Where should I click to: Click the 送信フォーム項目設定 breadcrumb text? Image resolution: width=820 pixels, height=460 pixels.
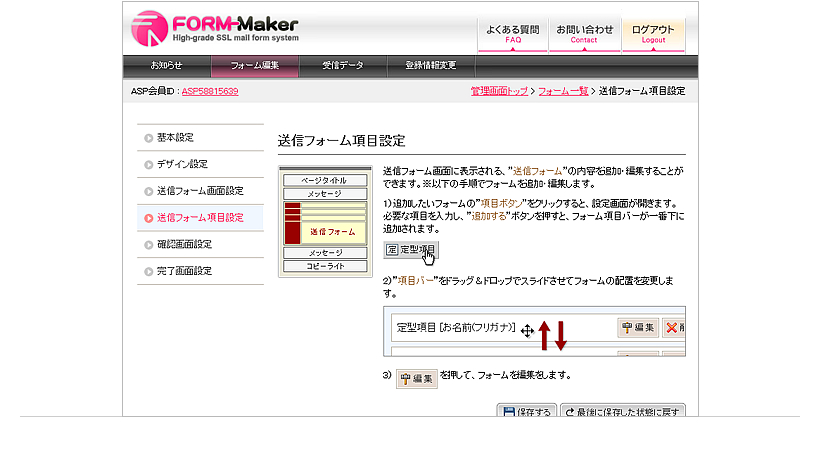[x=642, y=91]
